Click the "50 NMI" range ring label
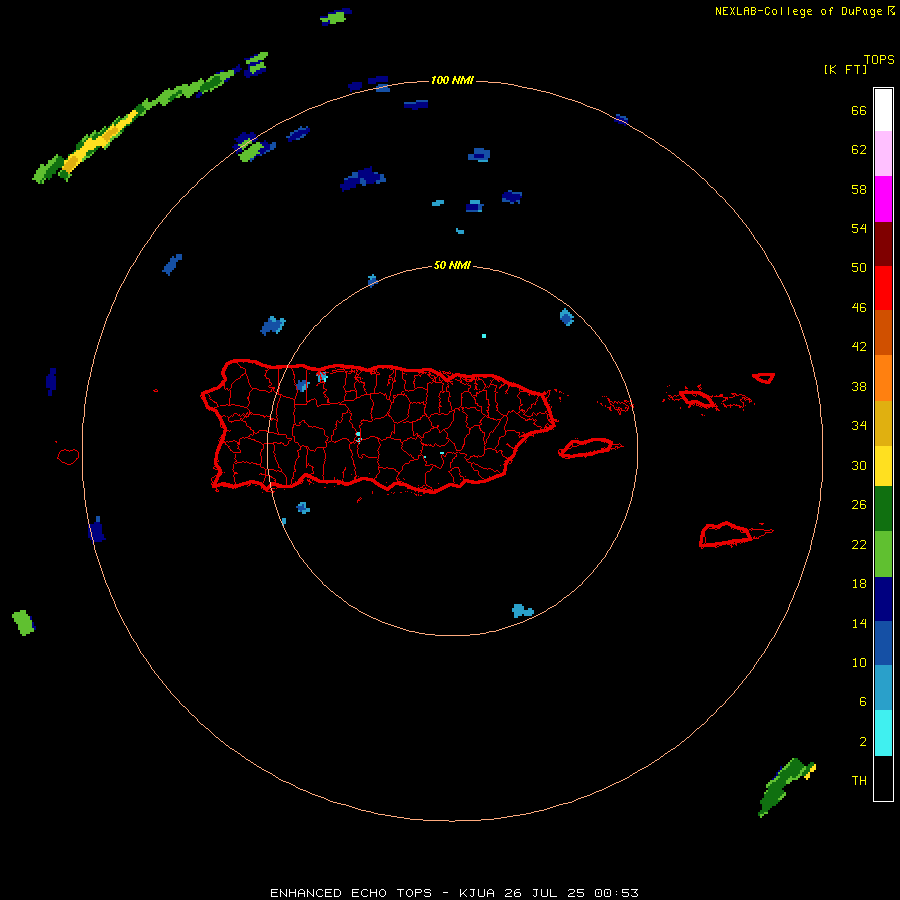Image resolution: width=900 pixels, height=900 pixels. [x=452, y=265]
